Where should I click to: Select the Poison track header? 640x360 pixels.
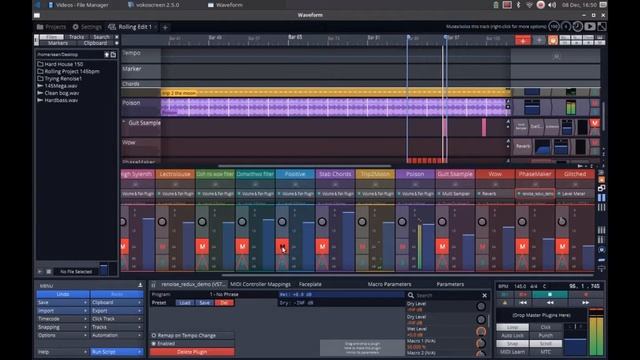[x=141, y=107]
